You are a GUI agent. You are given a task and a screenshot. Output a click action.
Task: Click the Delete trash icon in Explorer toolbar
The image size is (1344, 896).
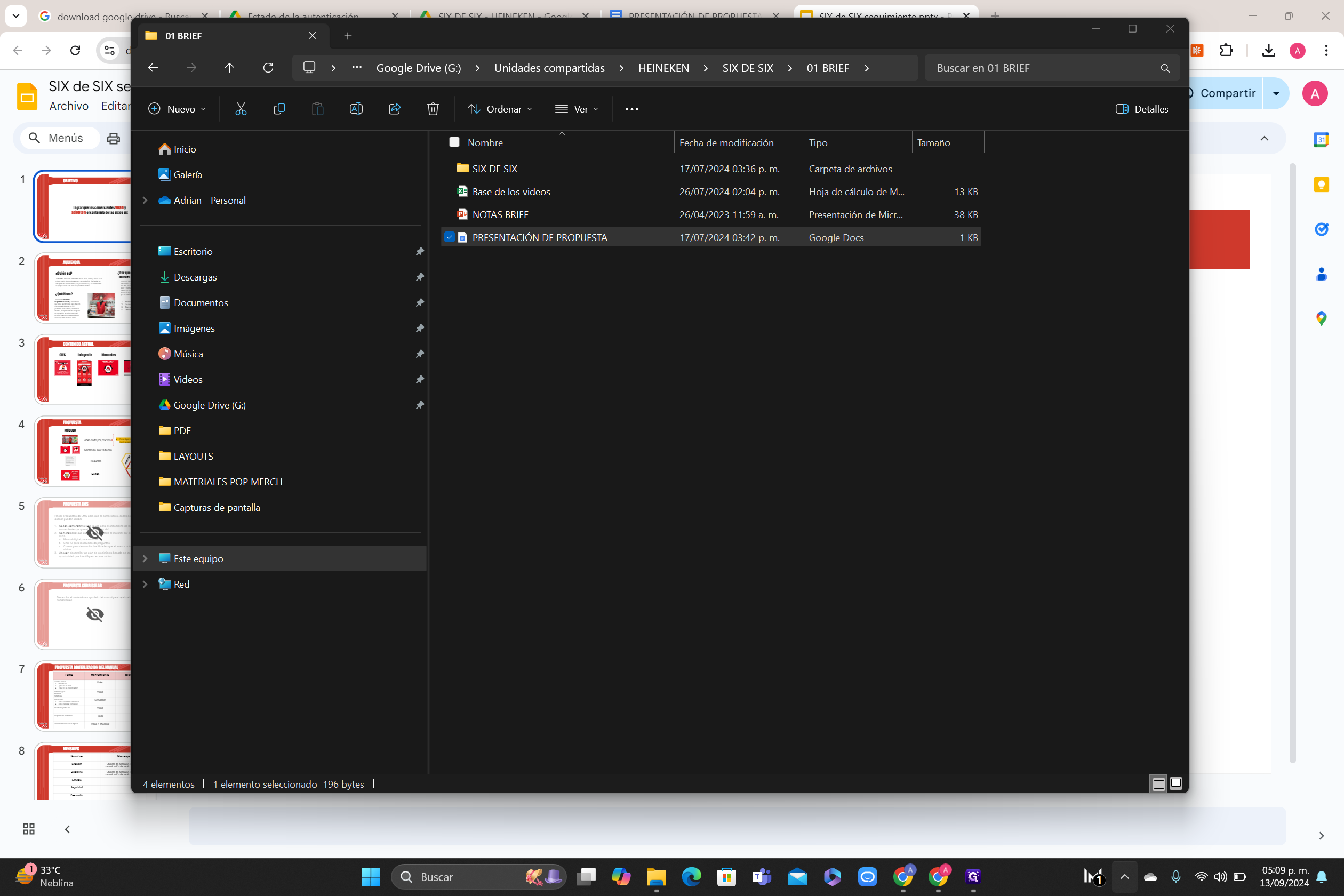pos(433,109)
